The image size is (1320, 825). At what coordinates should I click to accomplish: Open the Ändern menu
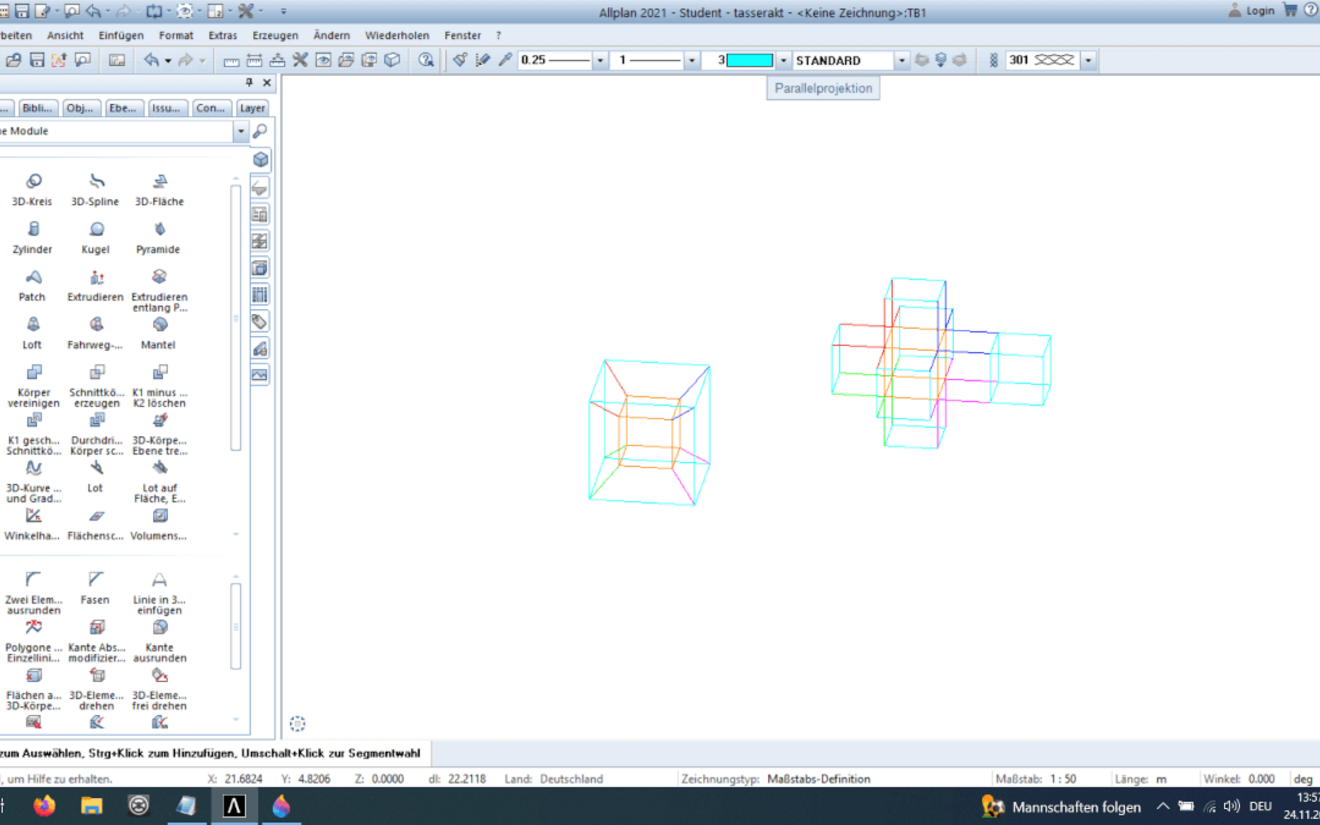click(x=331, y=35)
